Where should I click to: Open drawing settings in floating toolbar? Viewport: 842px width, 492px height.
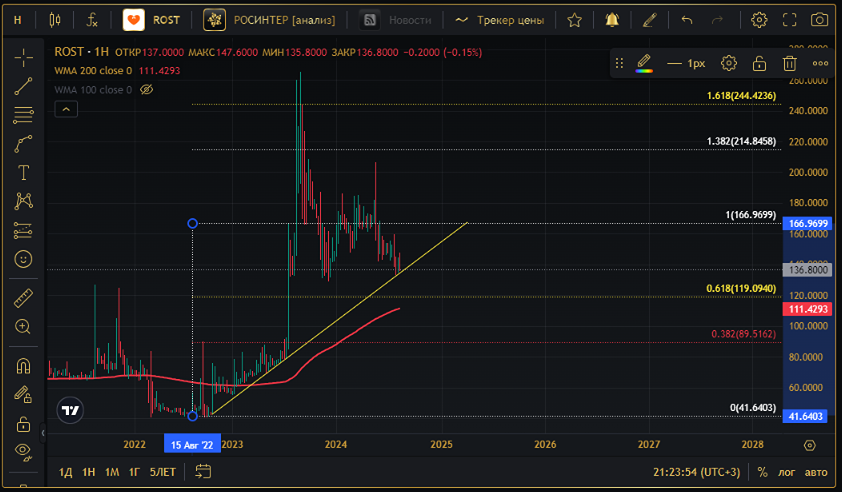click(729, 63)
